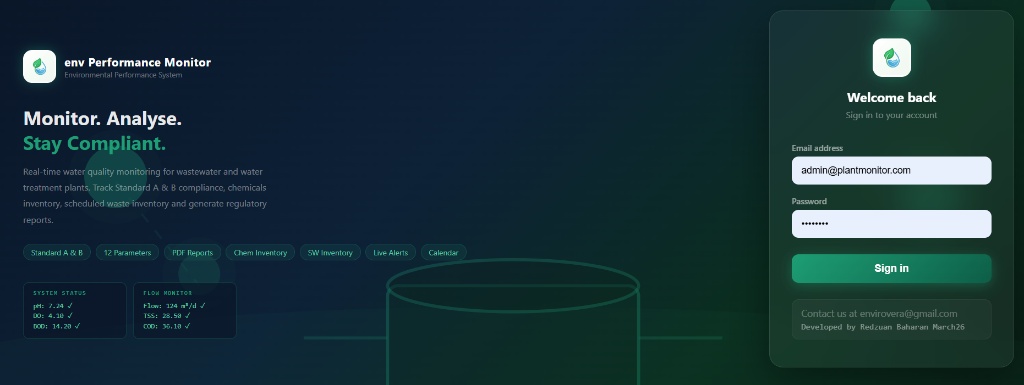Image resolution: width=1024 pixels, height=385 pixels.
Task: Click the SYSTEM STATUS card heading
Action: pos(59,294)
